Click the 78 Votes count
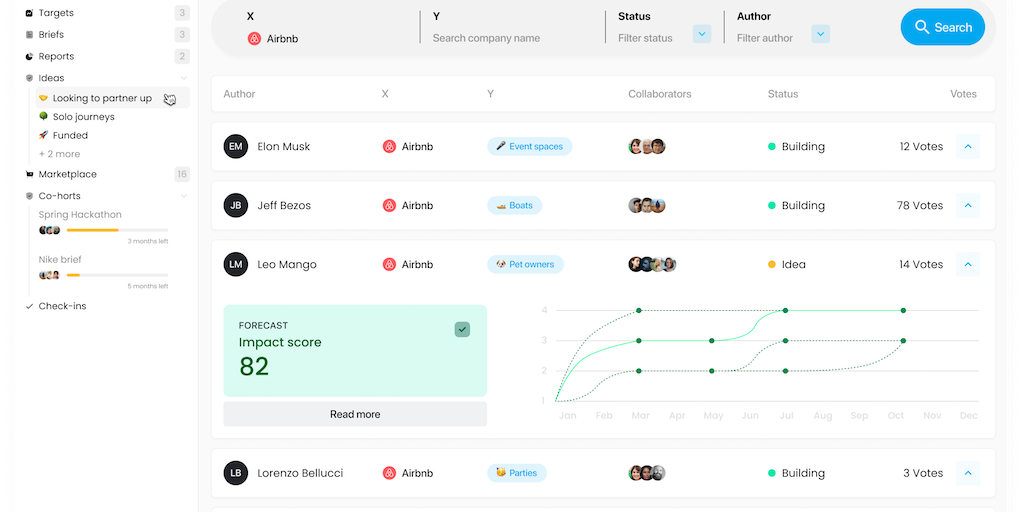Image resolution: width=1024 pixels, height=512 pixels. (x=920, y=205)
